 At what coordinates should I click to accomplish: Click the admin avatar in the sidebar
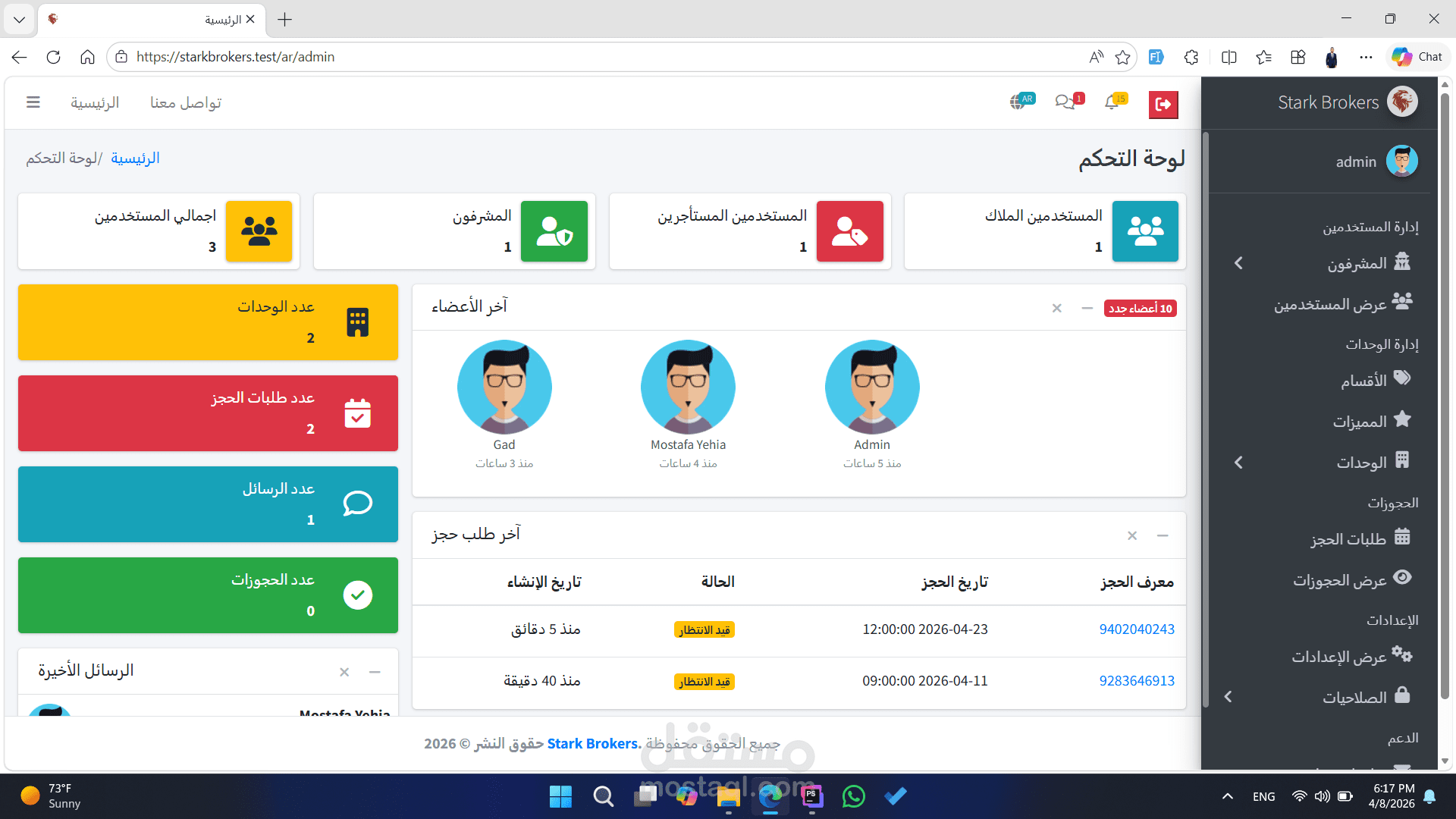pos(1402,161)
